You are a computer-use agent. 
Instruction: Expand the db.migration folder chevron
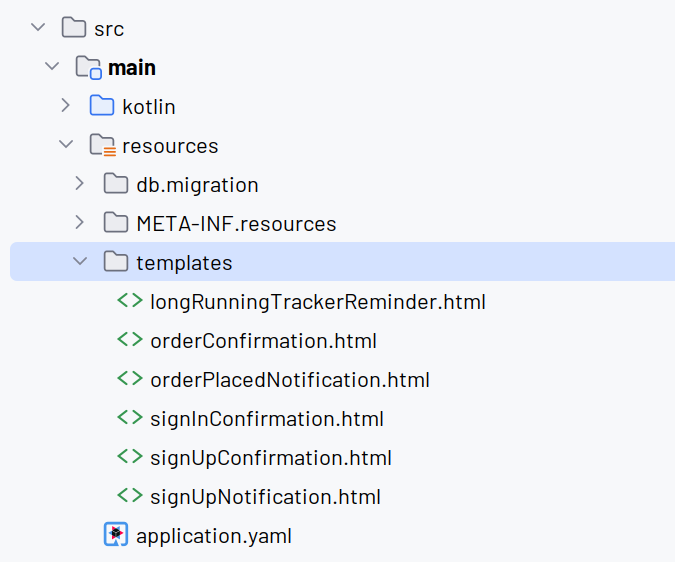pos(79,183)
